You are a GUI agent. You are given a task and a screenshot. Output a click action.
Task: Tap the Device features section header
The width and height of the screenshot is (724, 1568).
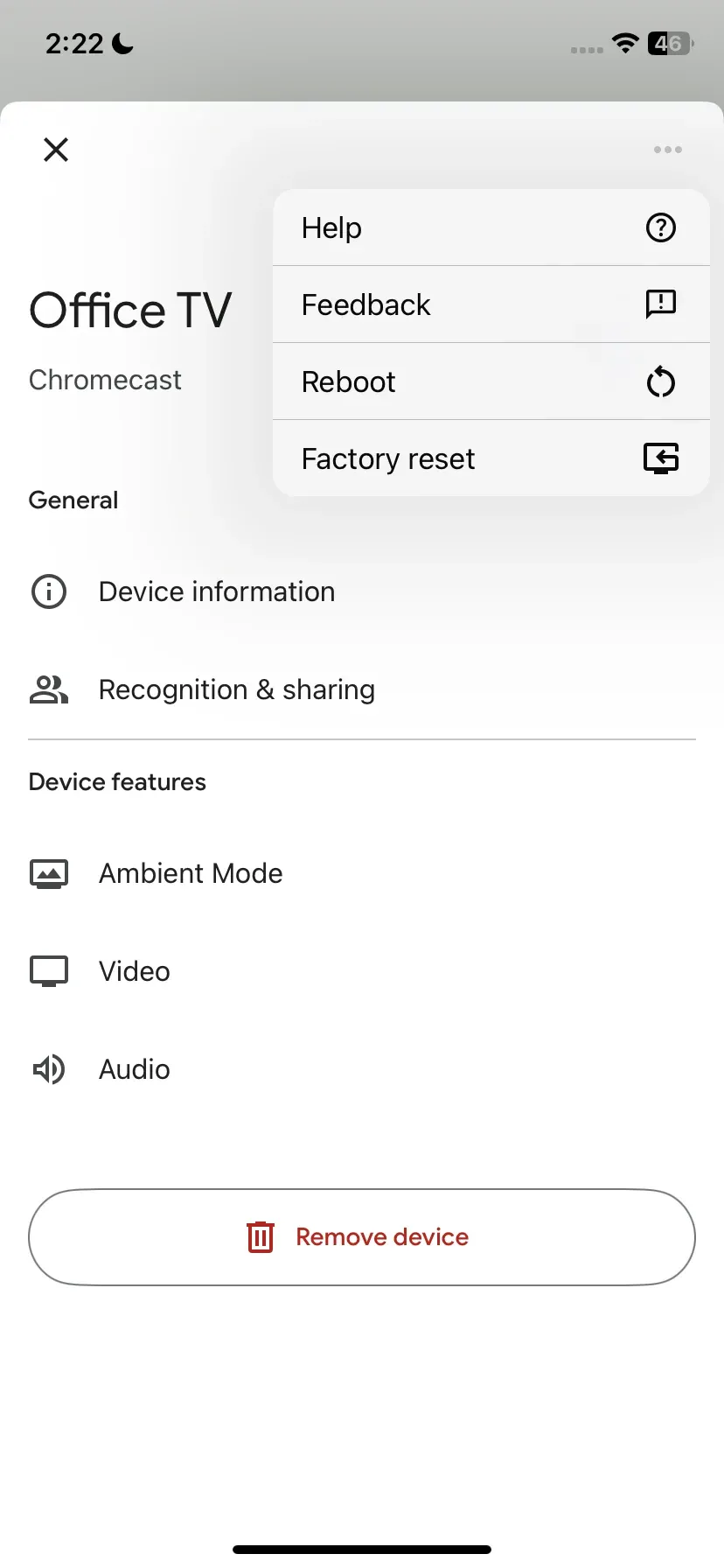(x=117, y=781)
